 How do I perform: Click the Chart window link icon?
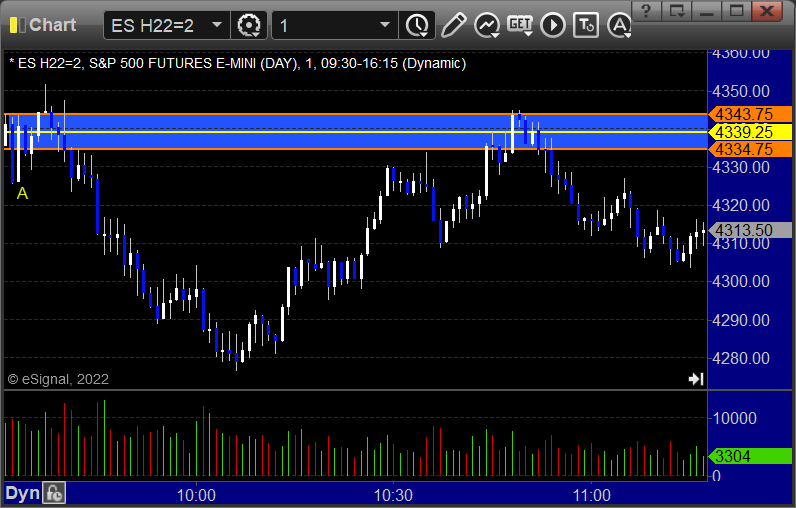[x=17, y=25]
